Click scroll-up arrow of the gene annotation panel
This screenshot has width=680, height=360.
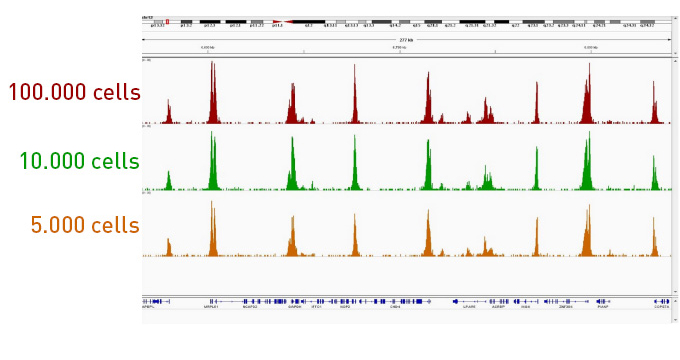675,300
